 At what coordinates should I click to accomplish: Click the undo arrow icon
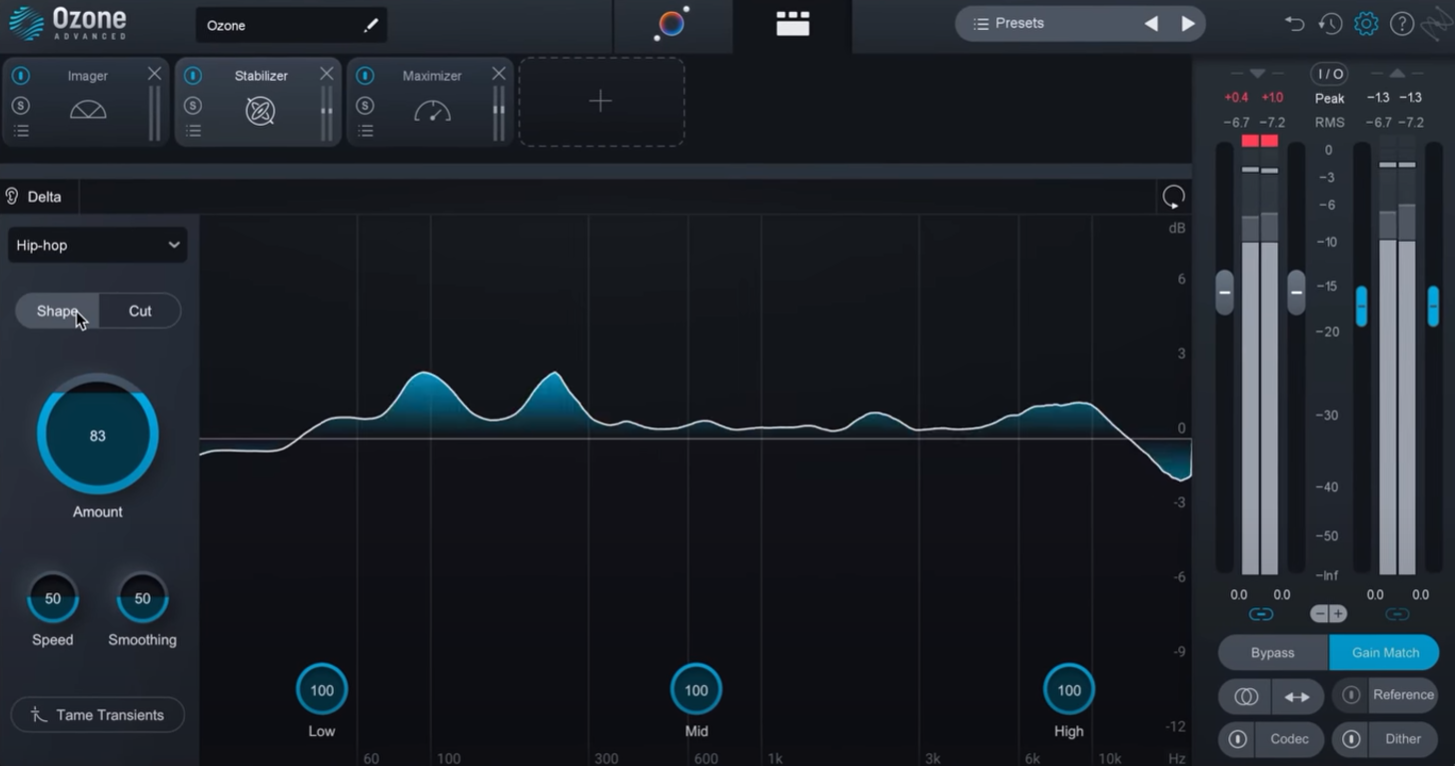tap(1294, 24)
